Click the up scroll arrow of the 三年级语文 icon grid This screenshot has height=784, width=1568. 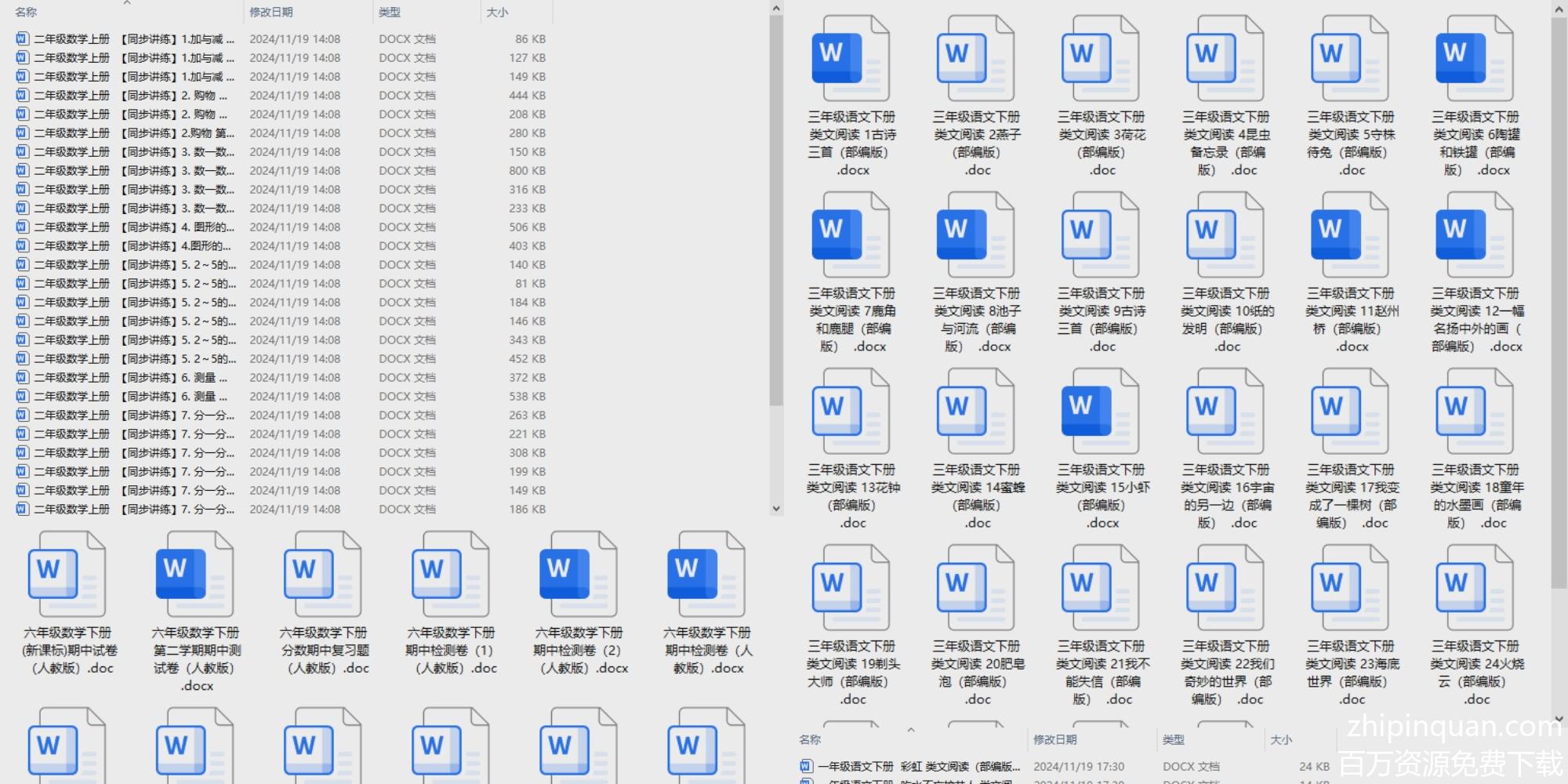1559,9
